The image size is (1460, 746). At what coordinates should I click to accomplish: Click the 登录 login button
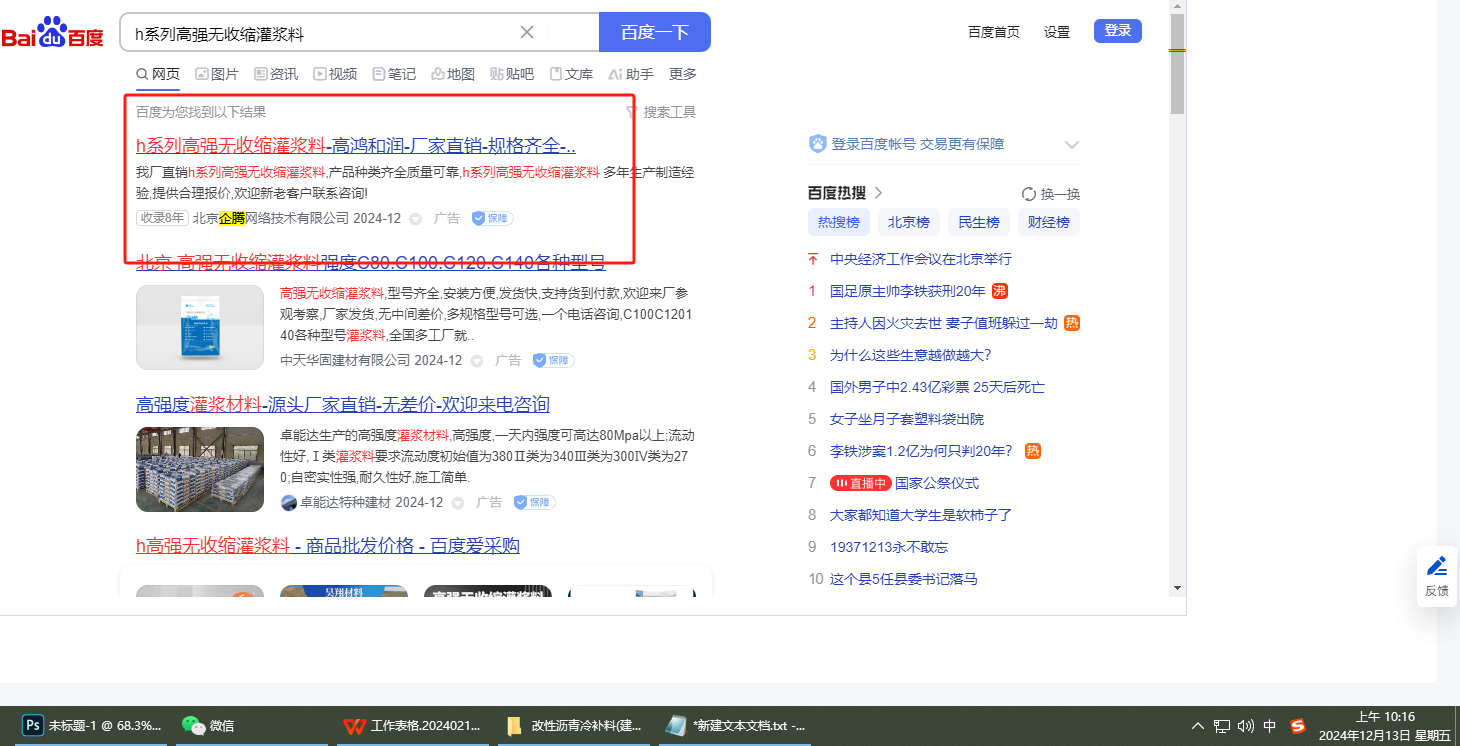[x=1117, y=31]
